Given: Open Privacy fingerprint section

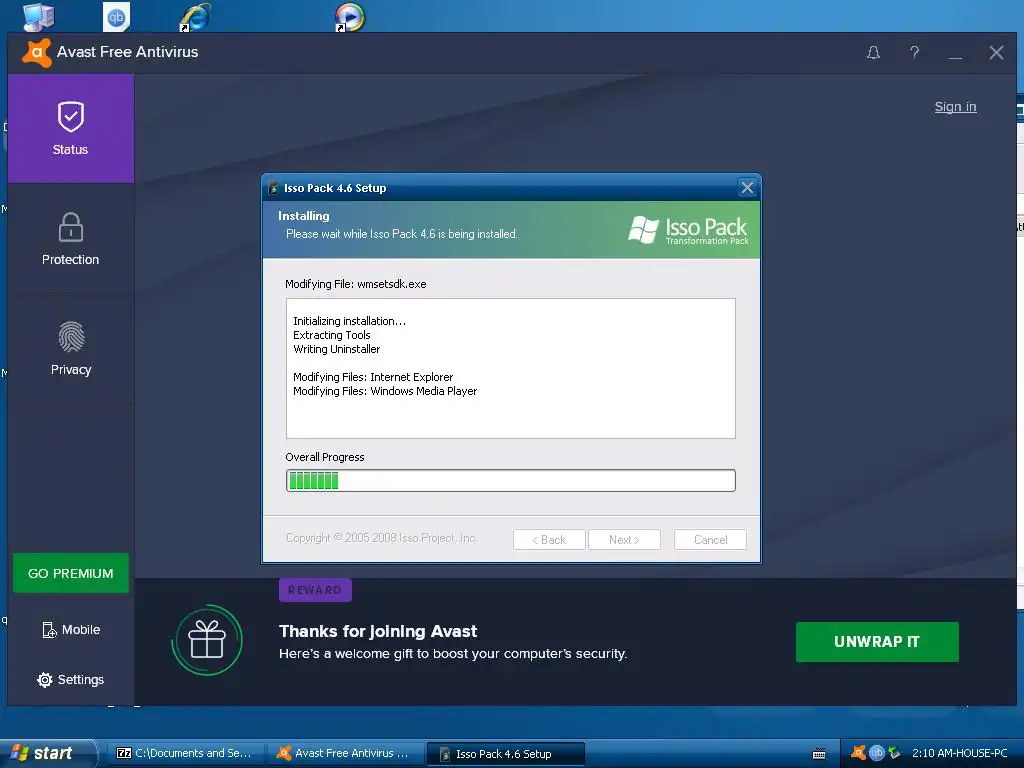Looking at the screenshot, I should (71, 337).
